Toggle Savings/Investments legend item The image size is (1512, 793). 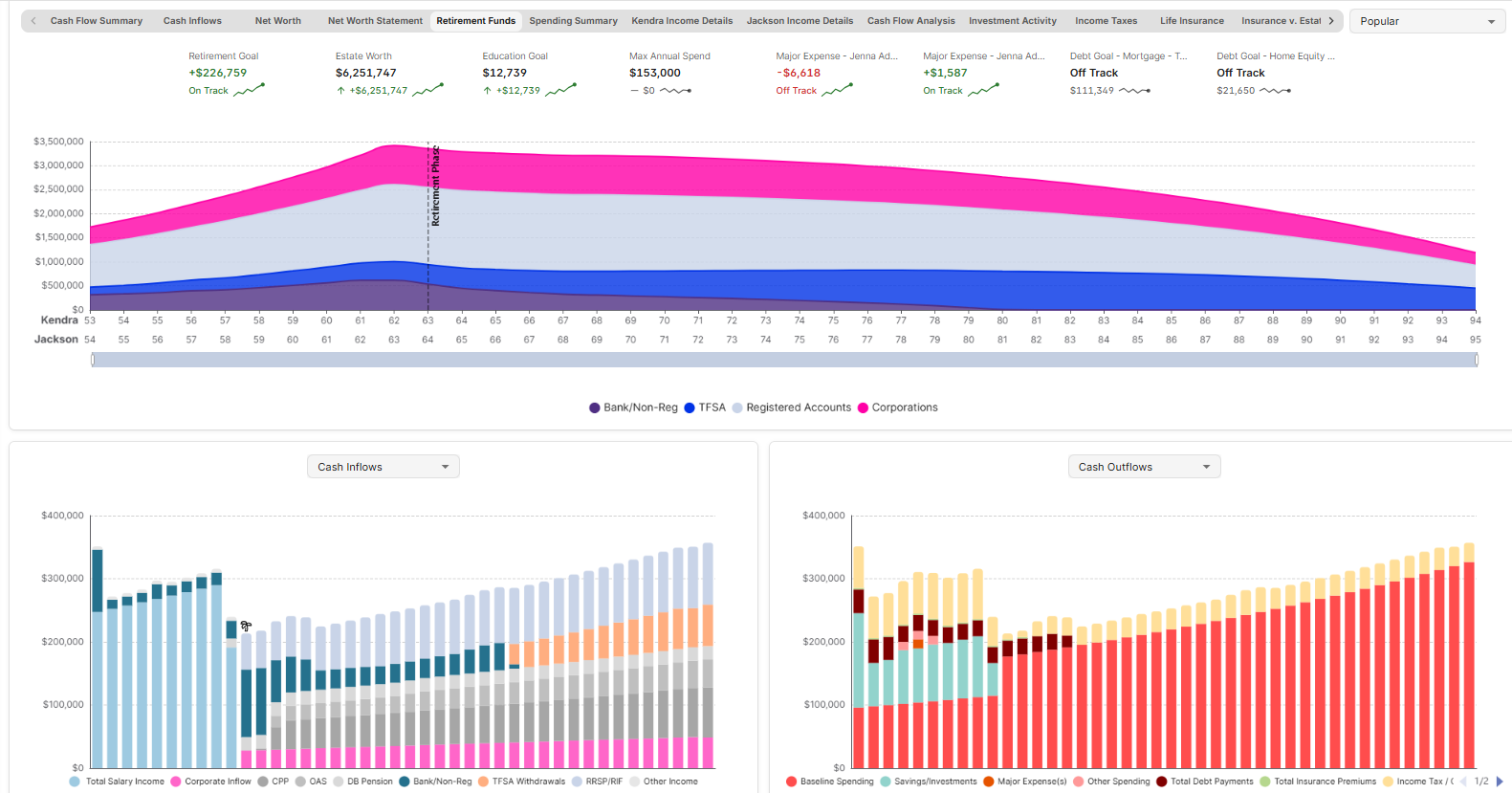tap(929, 782)
